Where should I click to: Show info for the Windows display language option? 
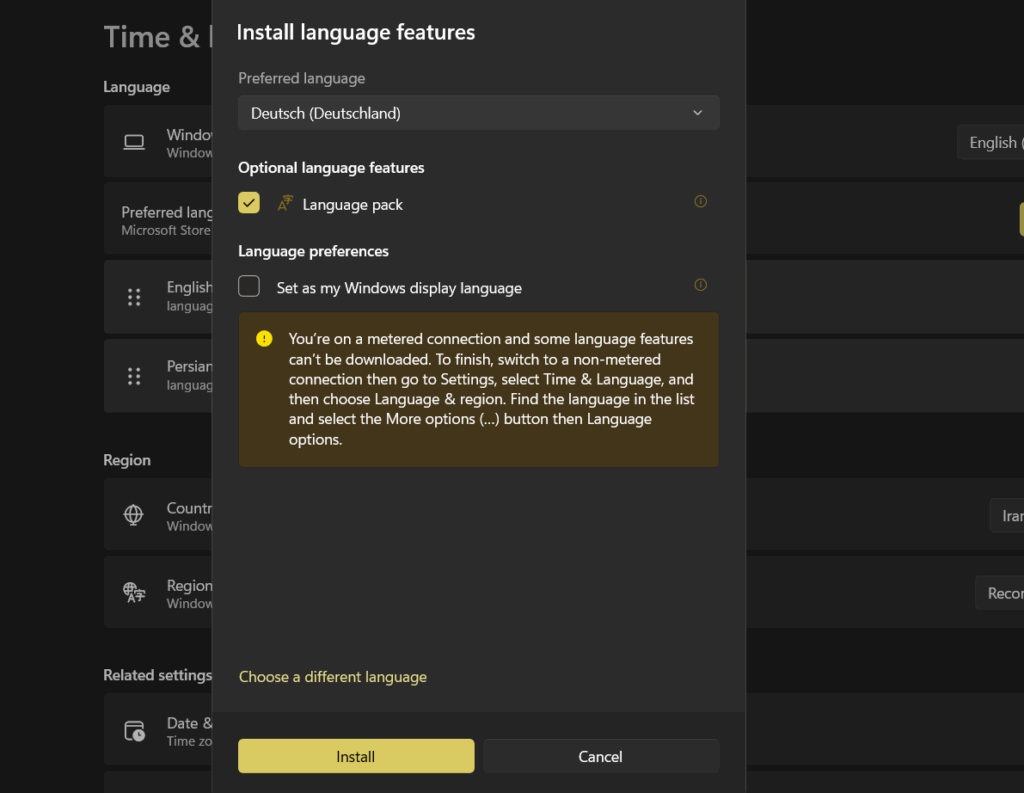point(700,285)
